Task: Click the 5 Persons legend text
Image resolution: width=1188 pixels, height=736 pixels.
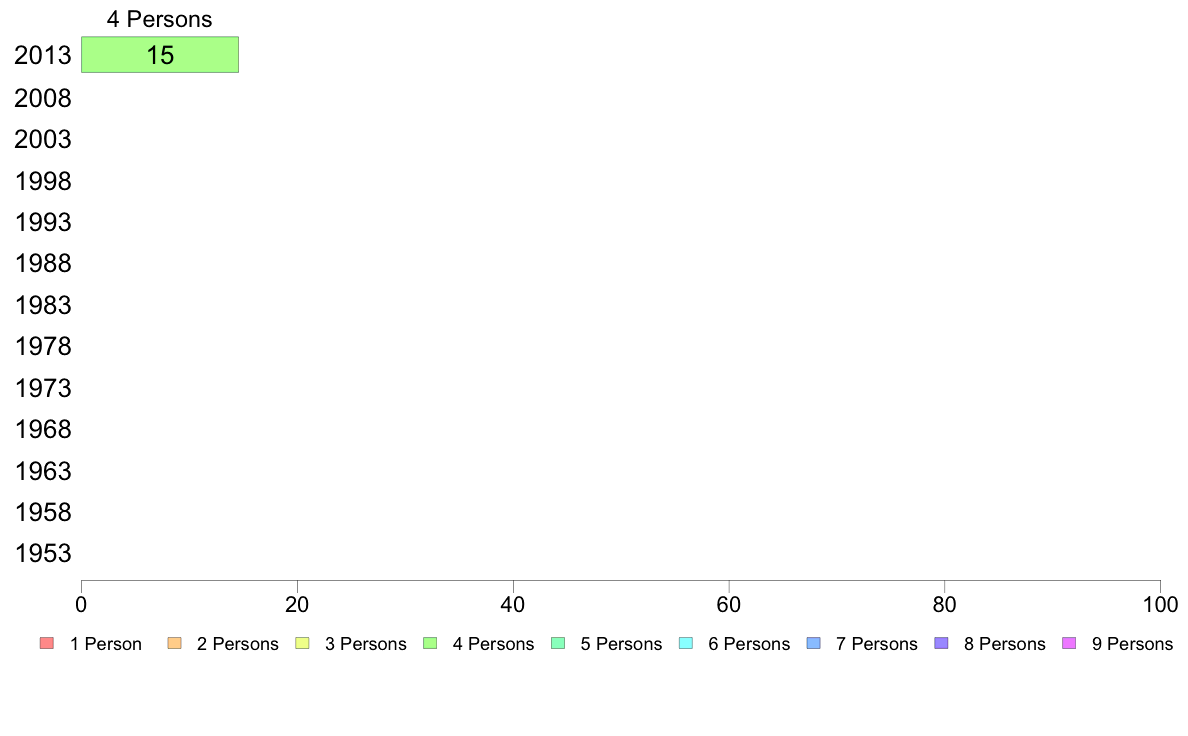Action: coord(621,644)
